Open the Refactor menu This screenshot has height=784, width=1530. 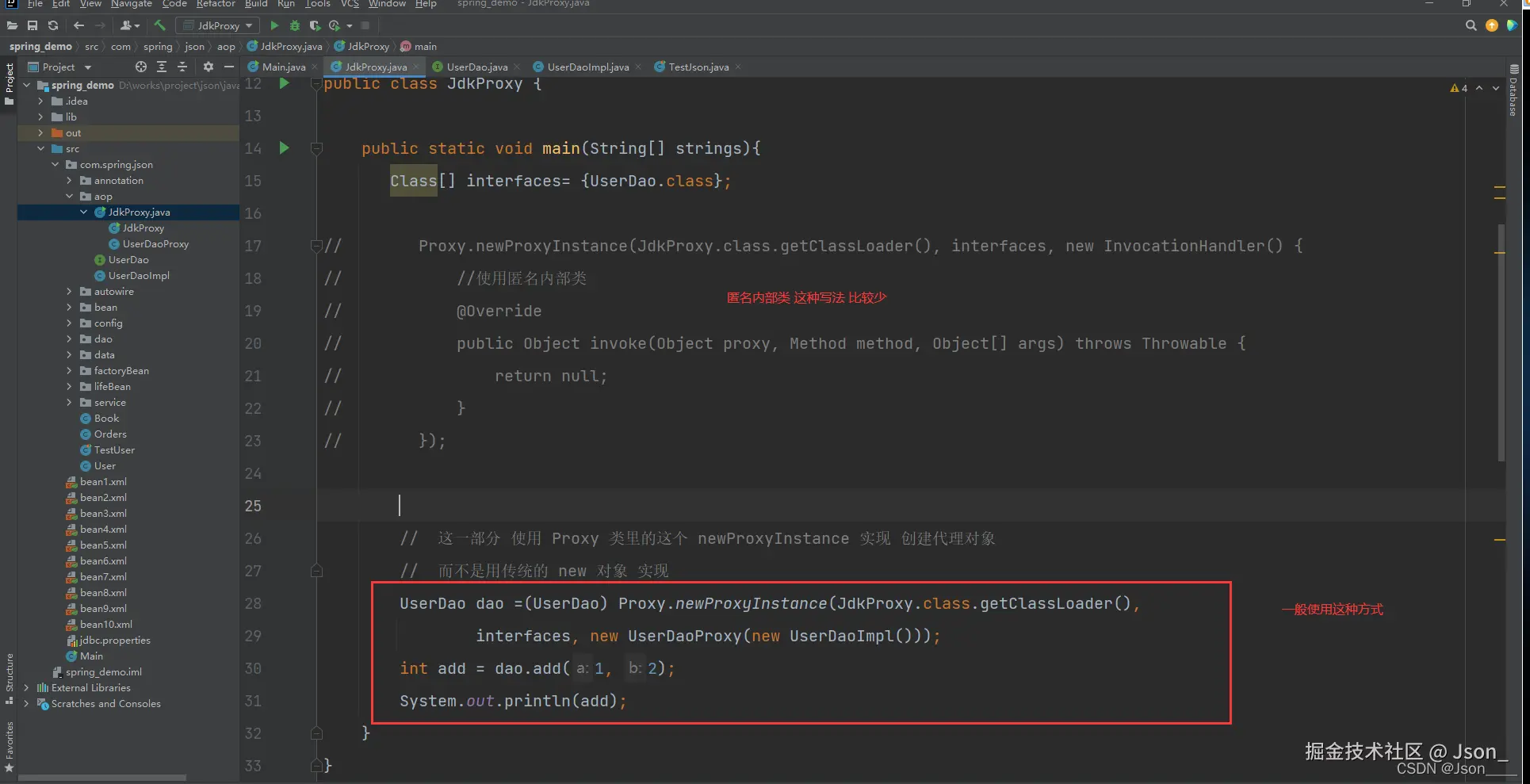216,4
